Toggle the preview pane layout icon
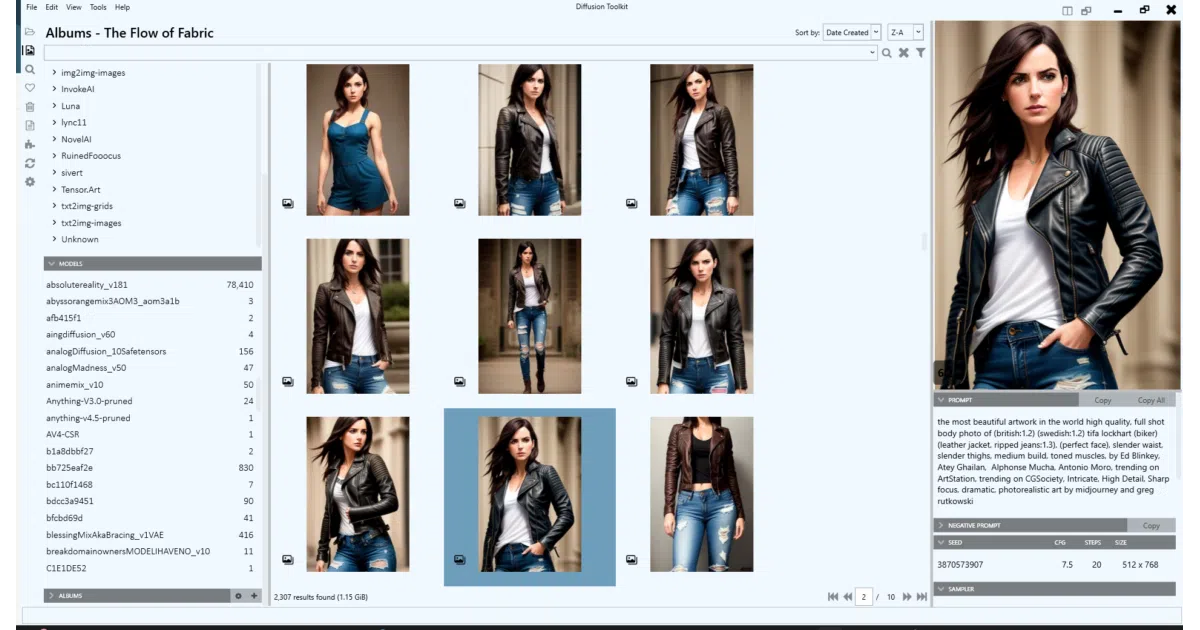This screenshot has height=630, width=1200. click(1068, 10)
